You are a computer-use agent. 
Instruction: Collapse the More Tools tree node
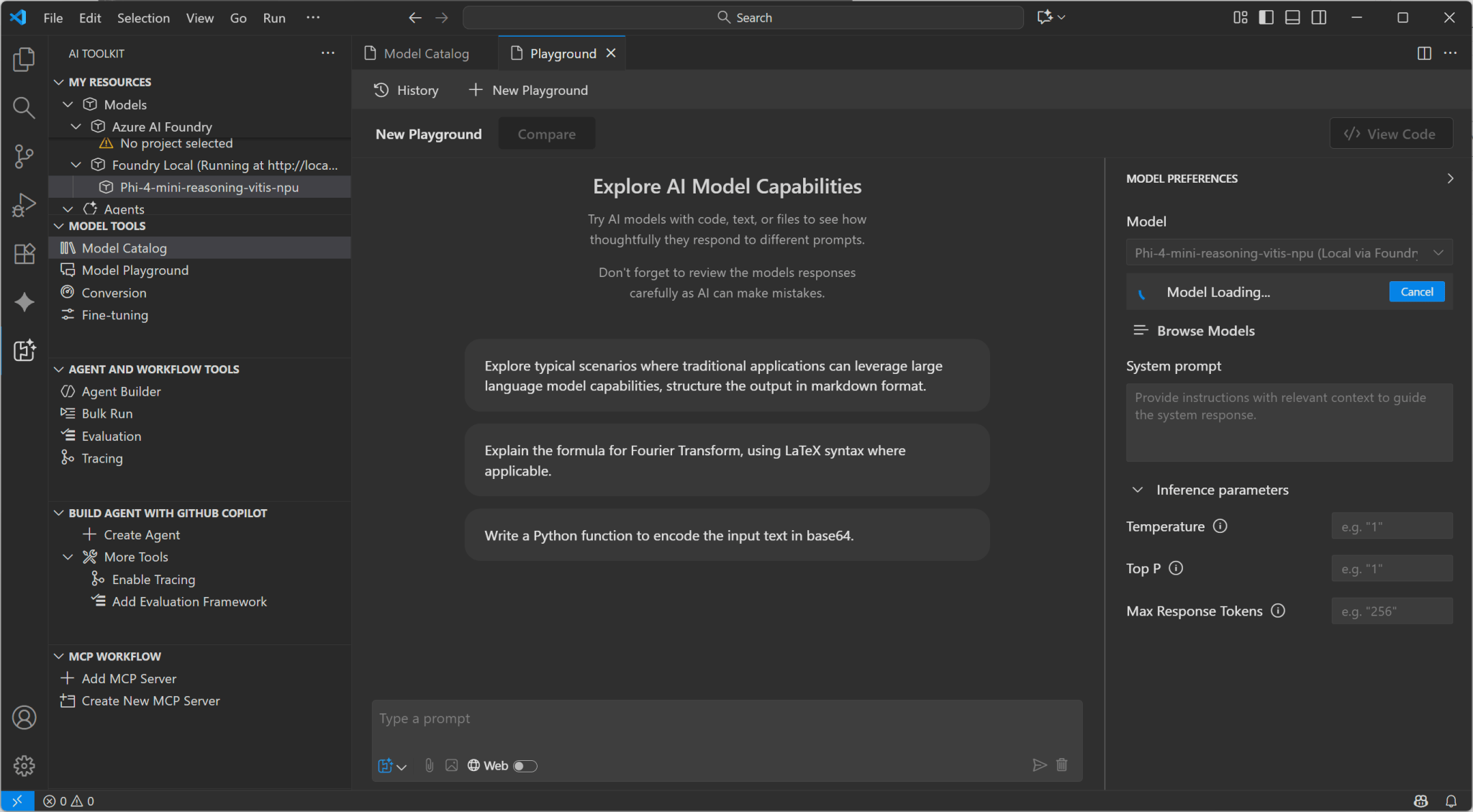(x=68, y=557)
